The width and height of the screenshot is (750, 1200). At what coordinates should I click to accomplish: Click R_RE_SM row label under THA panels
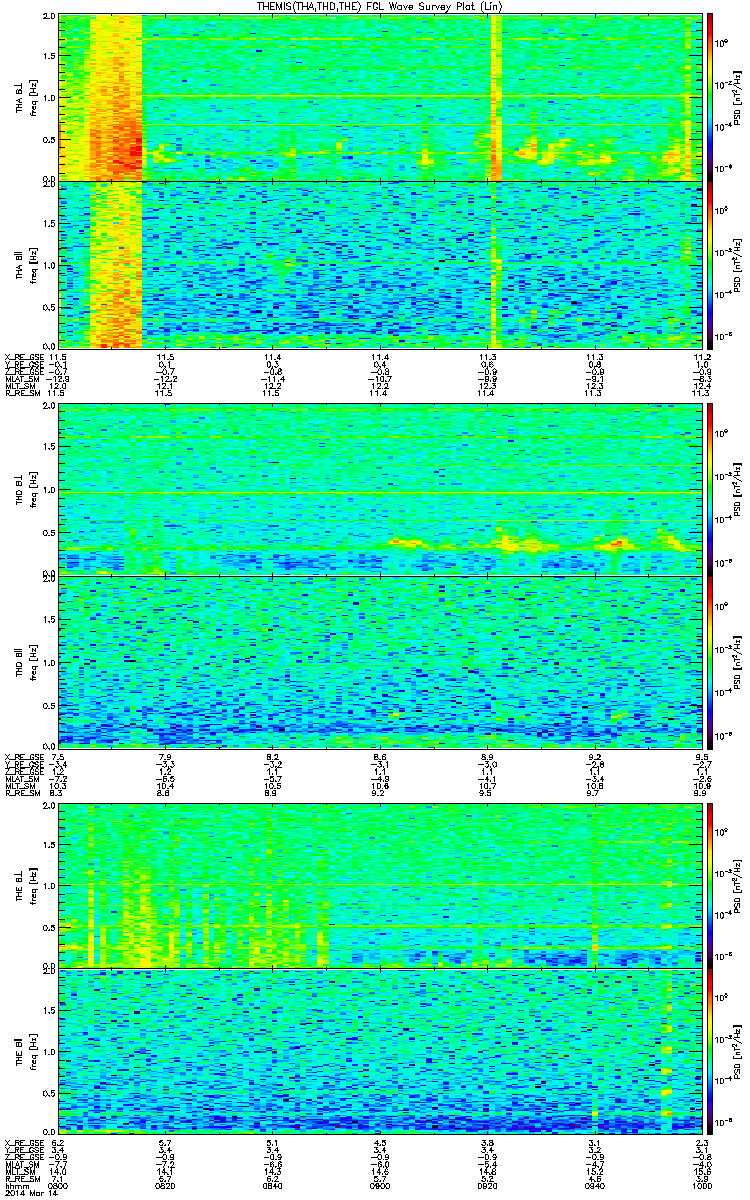point(24,394)
